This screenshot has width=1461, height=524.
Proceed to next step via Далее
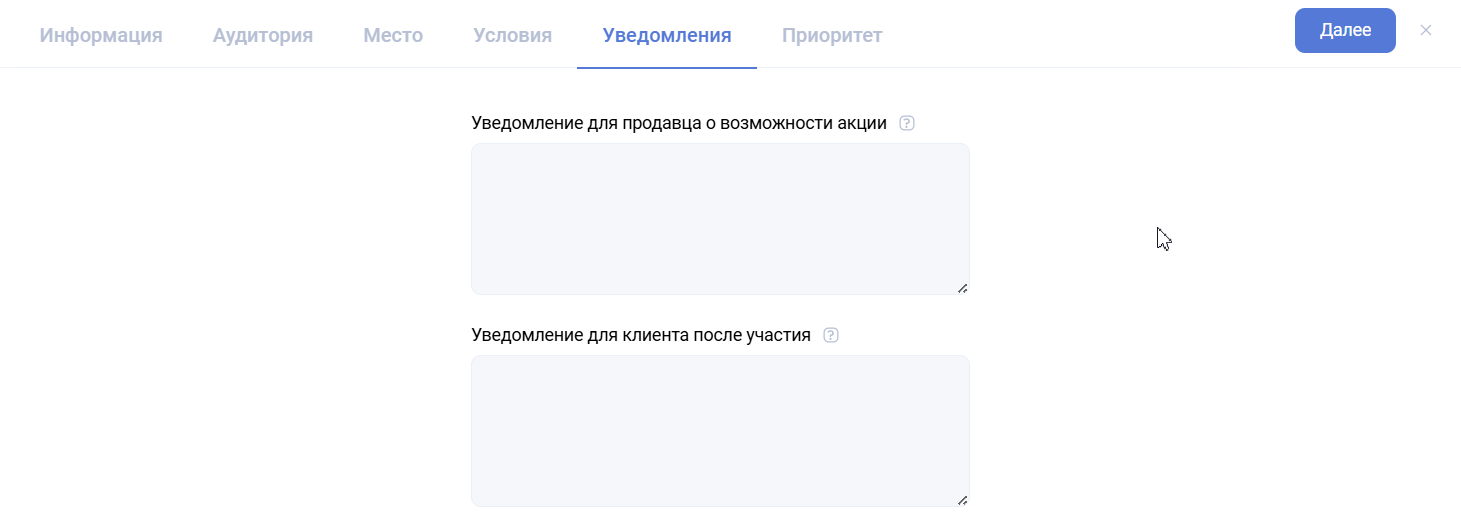[x=1345, y=30]
